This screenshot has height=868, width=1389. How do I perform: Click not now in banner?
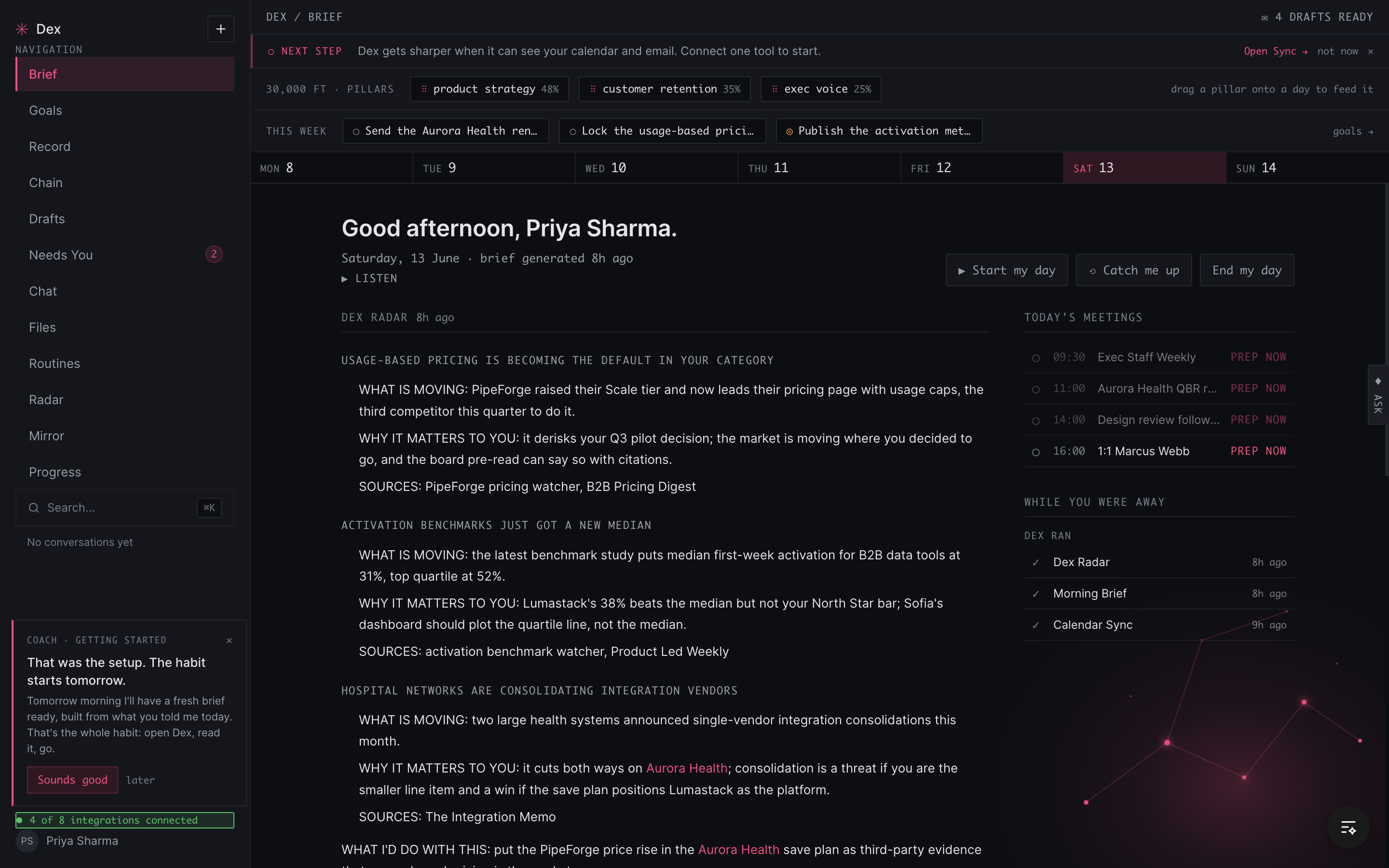coord(1337,51)
